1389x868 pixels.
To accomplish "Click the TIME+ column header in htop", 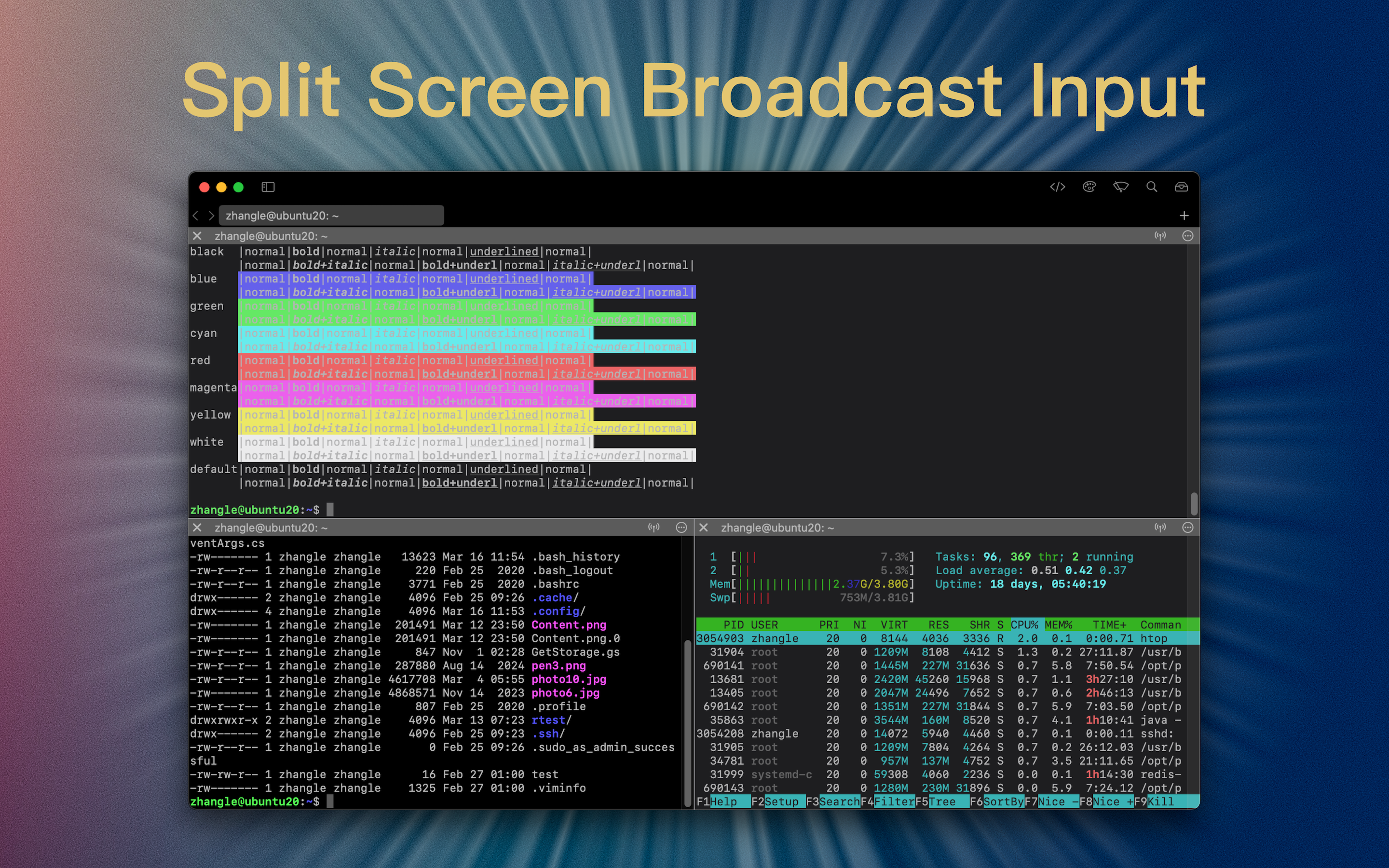I will 1109,624.
